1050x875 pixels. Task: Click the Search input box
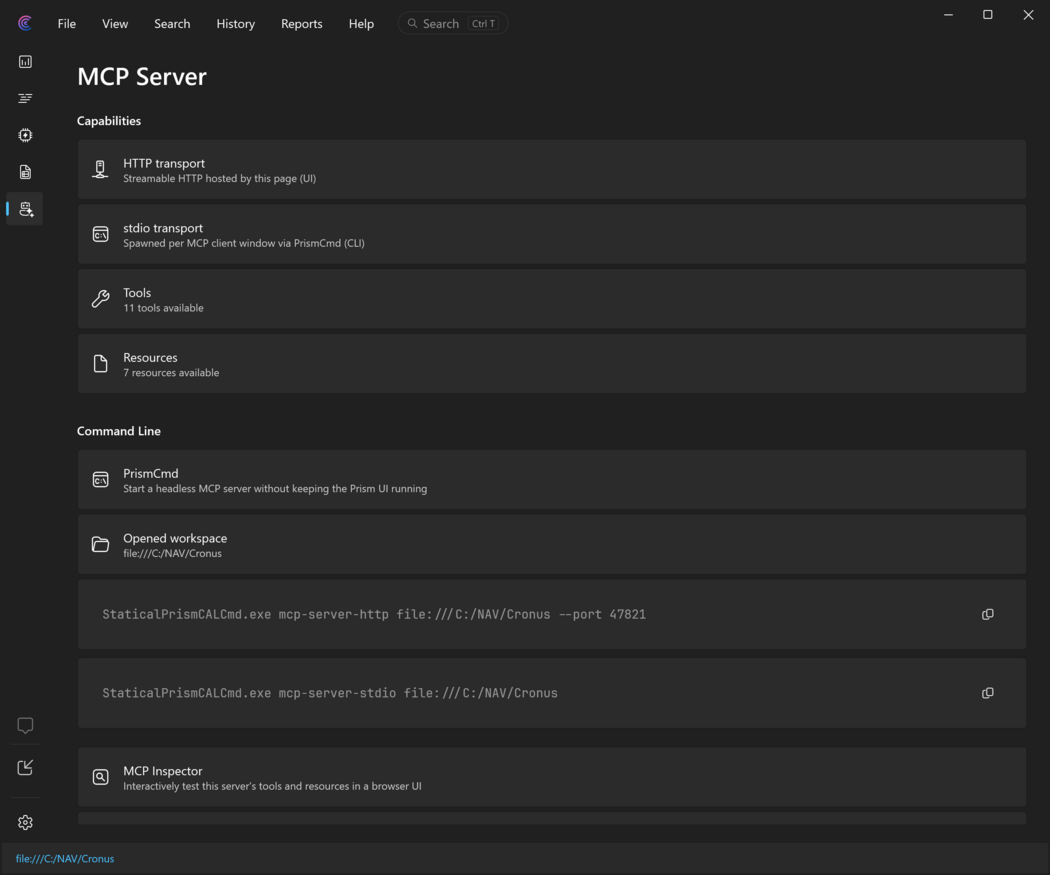(x=453, y=23)
